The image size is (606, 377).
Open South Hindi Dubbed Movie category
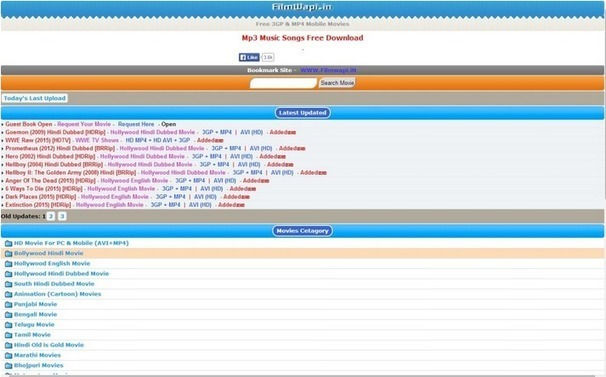click(x=54, y=284)
